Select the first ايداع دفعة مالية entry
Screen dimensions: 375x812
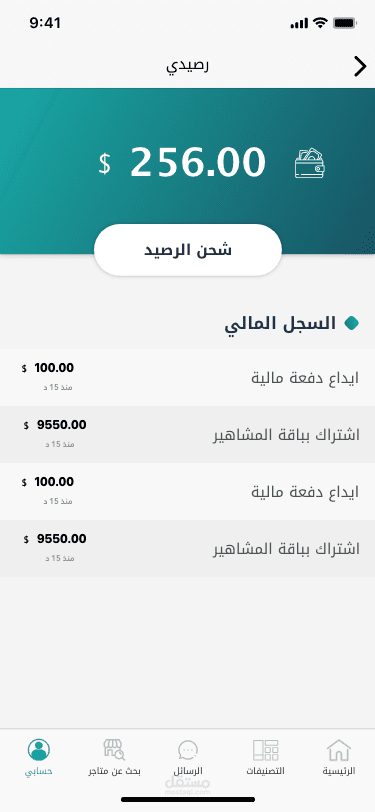click(188, 378)
